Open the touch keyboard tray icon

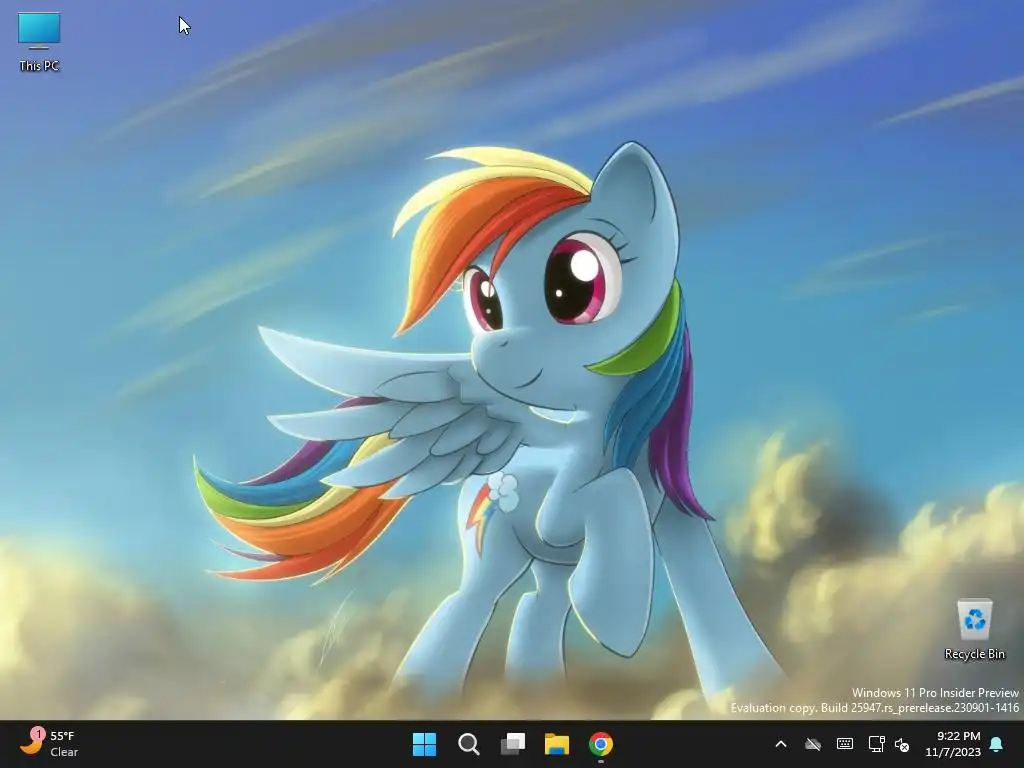844,744
